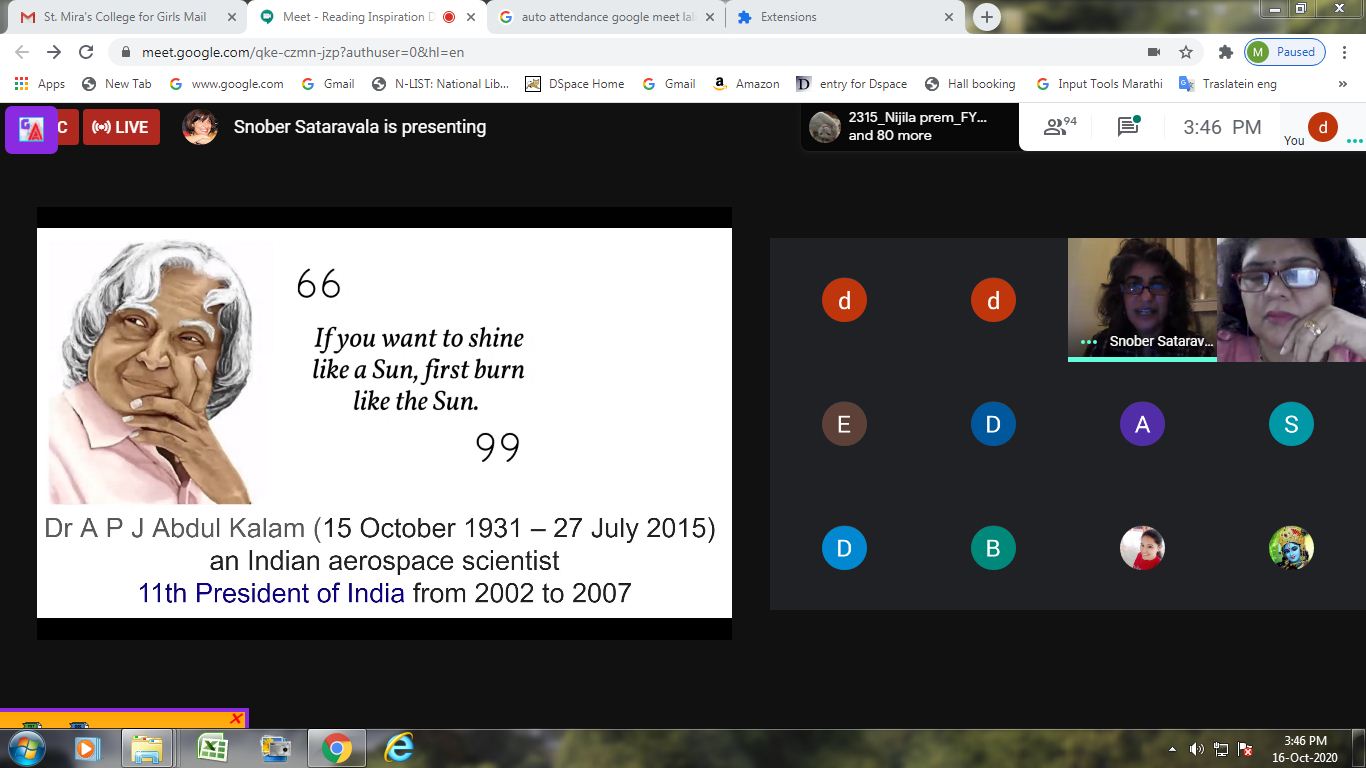1366x768 pixels.
Task: Switch to St. Mira's College Mail tab
Action: point(124,17)
